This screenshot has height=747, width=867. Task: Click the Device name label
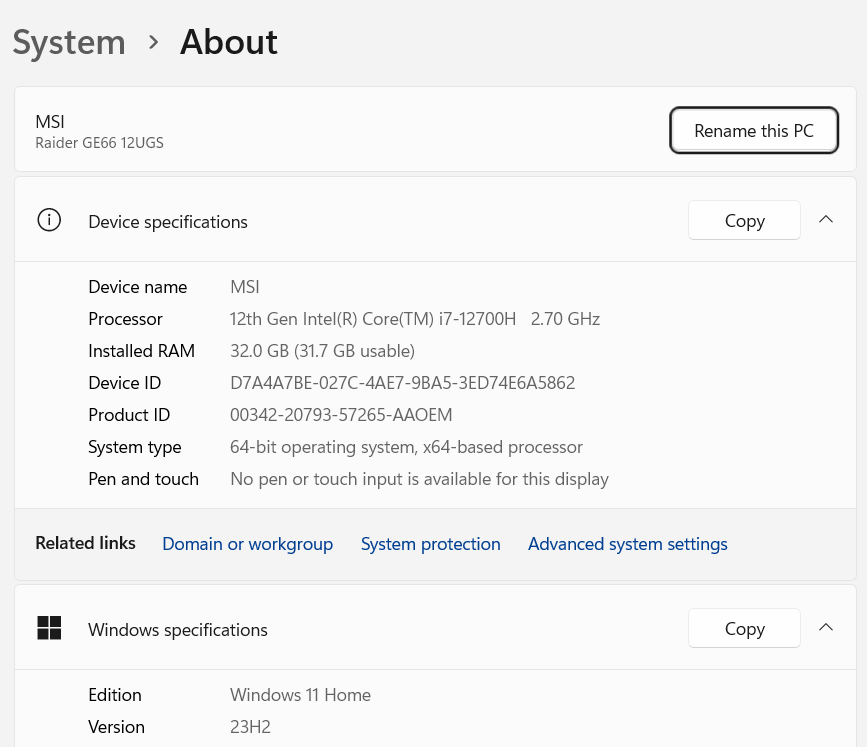pyautogui.click(x=138, y=287)
